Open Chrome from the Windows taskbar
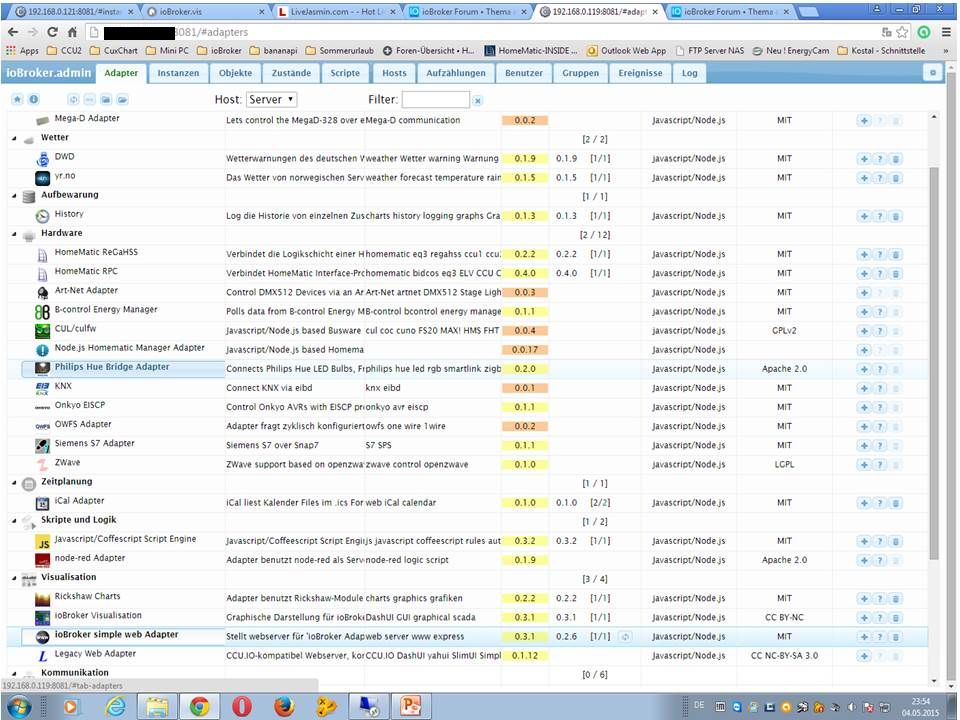960x720 pixels. click(x=199, y=706)
